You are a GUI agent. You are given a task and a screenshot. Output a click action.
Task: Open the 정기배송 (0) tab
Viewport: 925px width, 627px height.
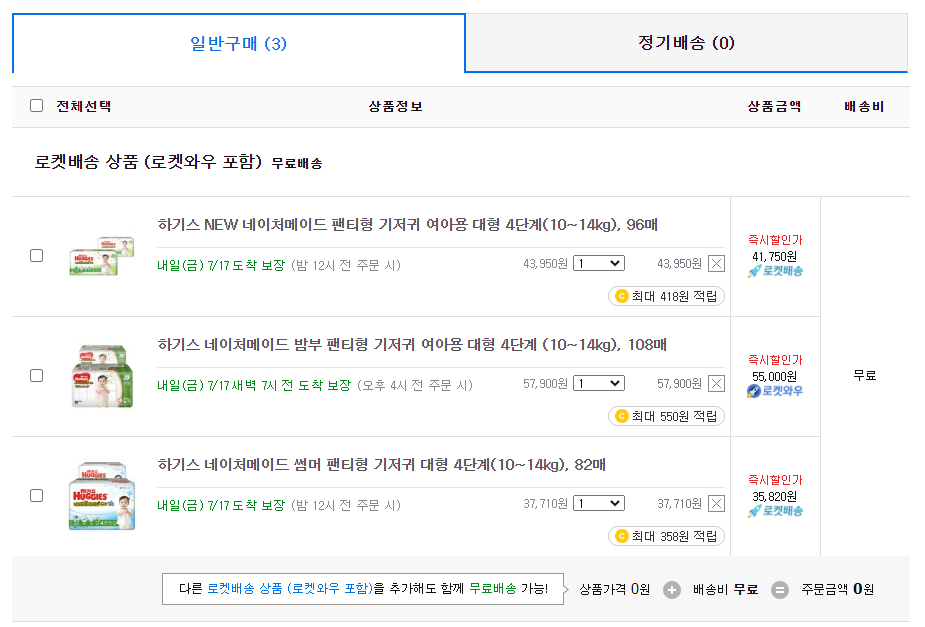coord(686,42)
